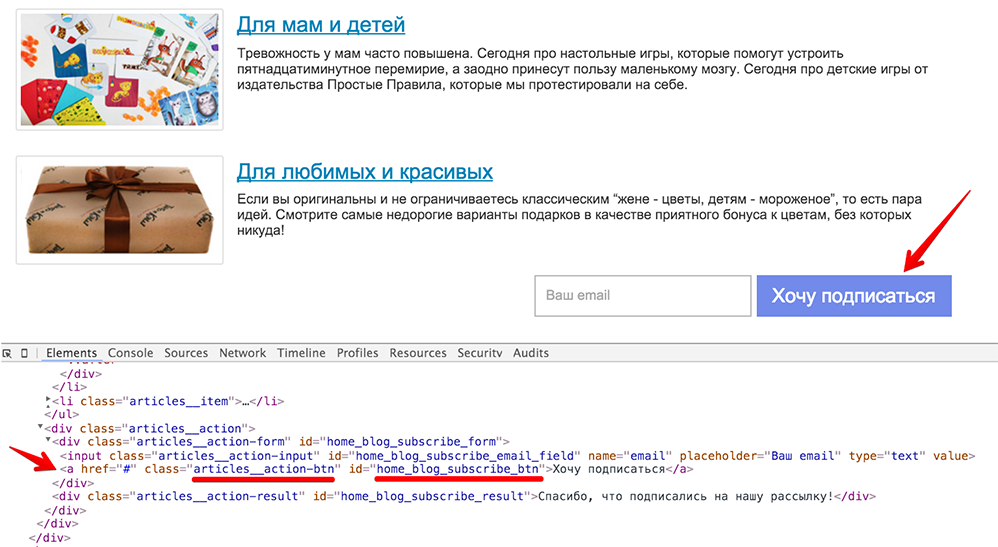Switch to the Network tab

tap(242, 353)
